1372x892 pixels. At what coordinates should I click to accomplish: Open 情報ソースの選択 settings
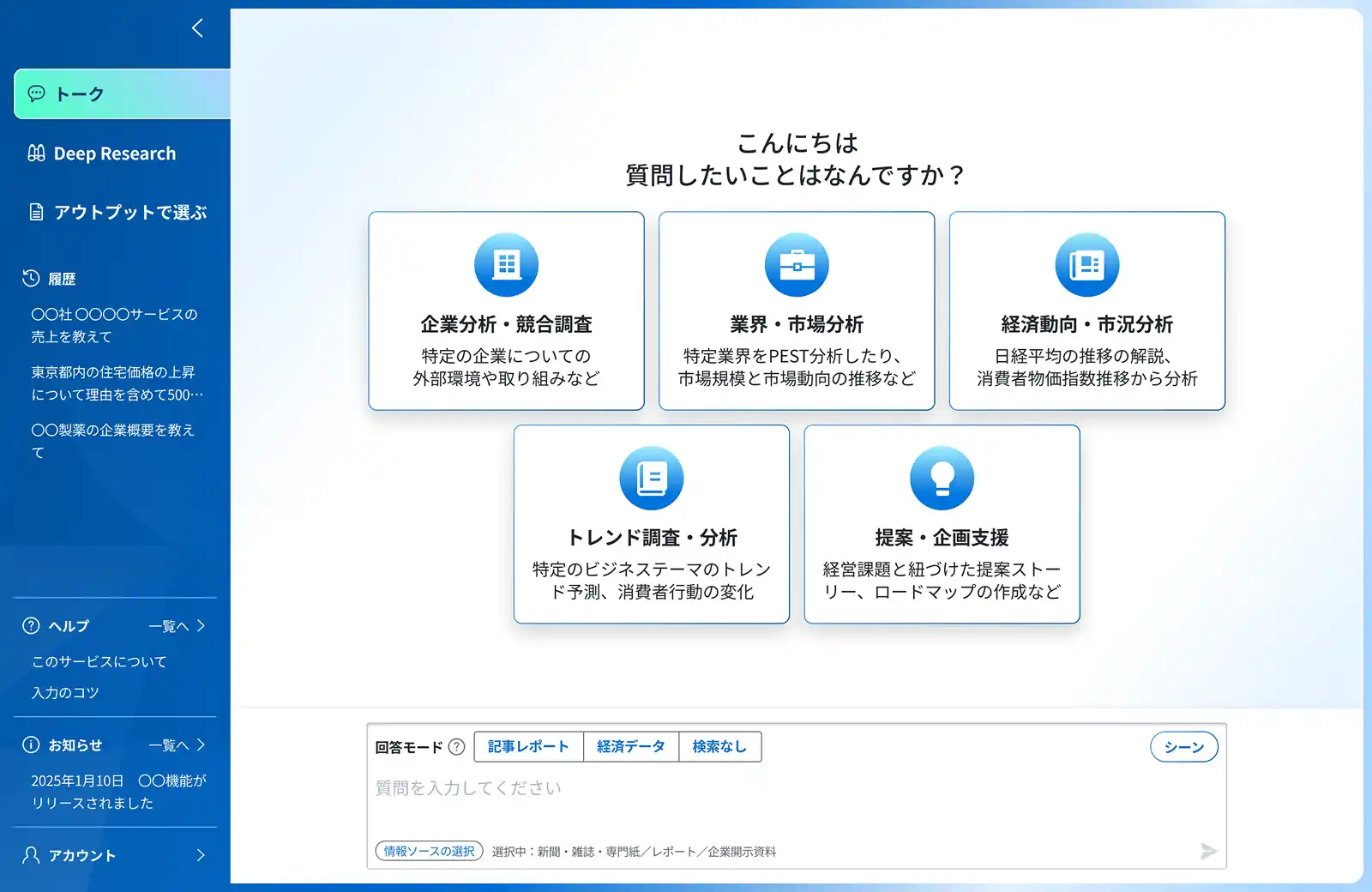click(x=428, y=851)
